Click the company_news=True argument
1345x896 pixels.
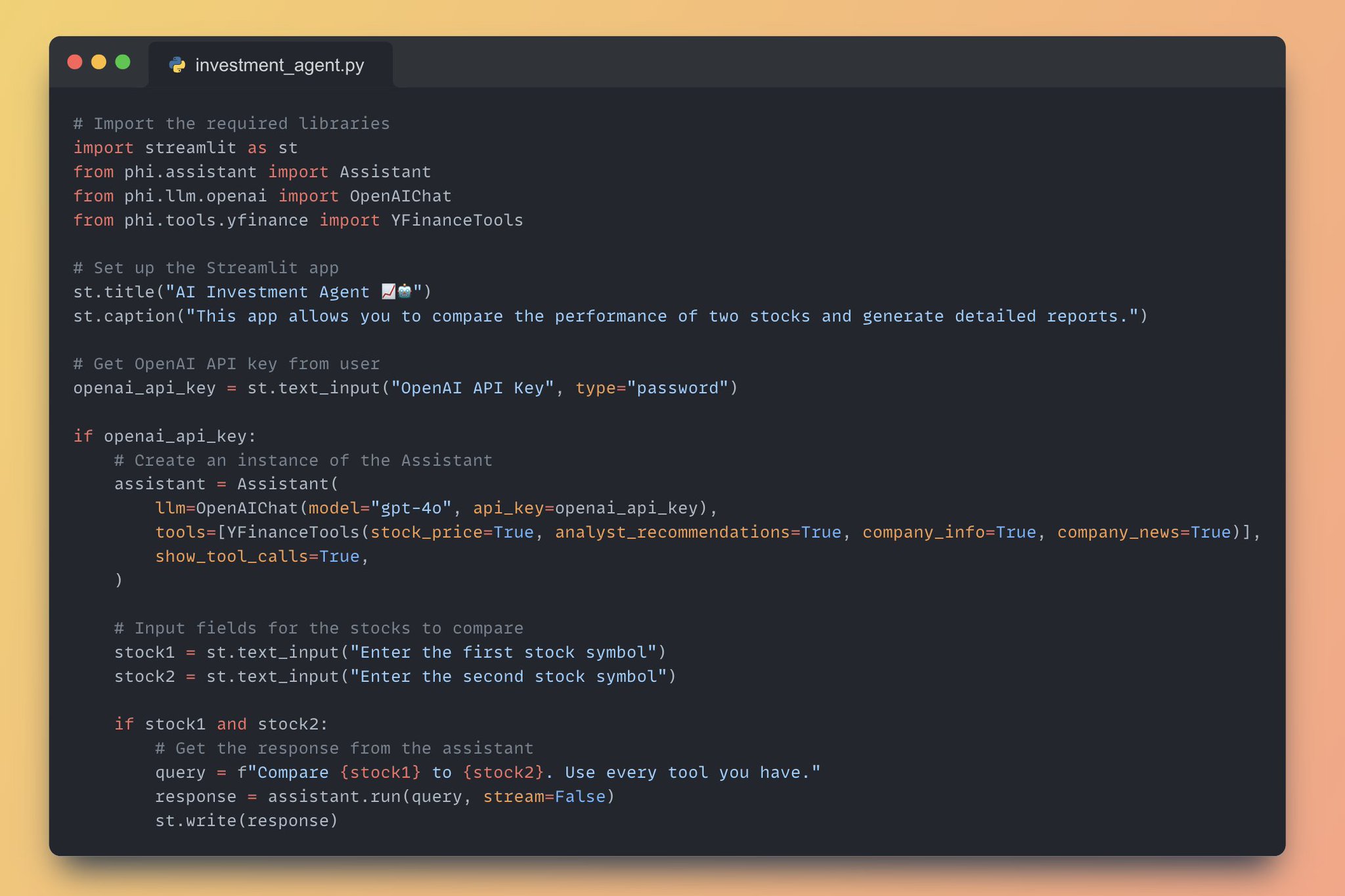pyautogui.click(x=1144, y=532)
